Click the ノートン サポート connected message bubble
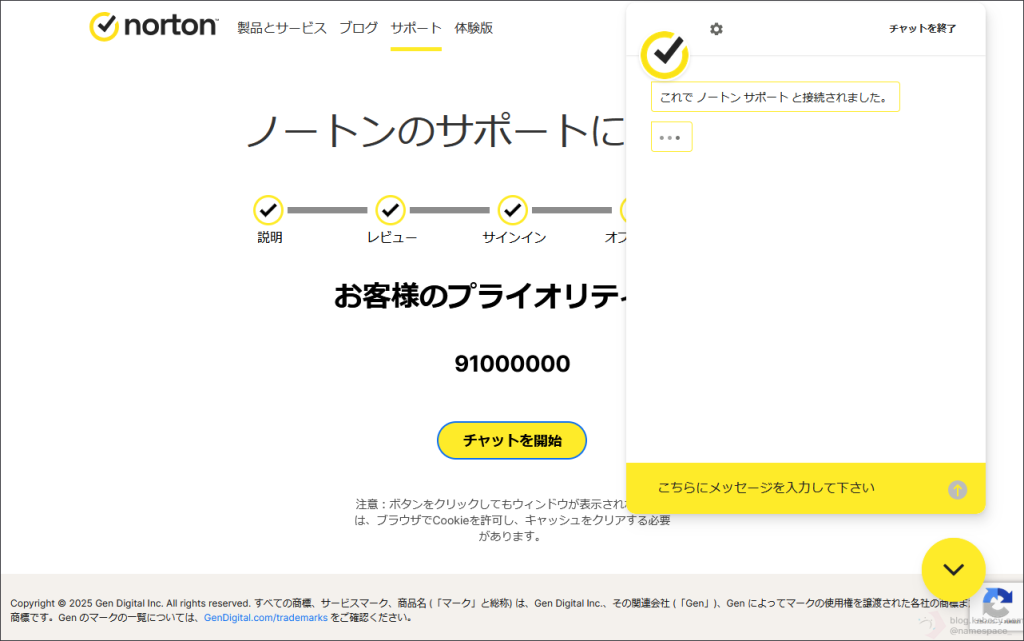This screenshot has height=641, width=1024. coord(775,97)
